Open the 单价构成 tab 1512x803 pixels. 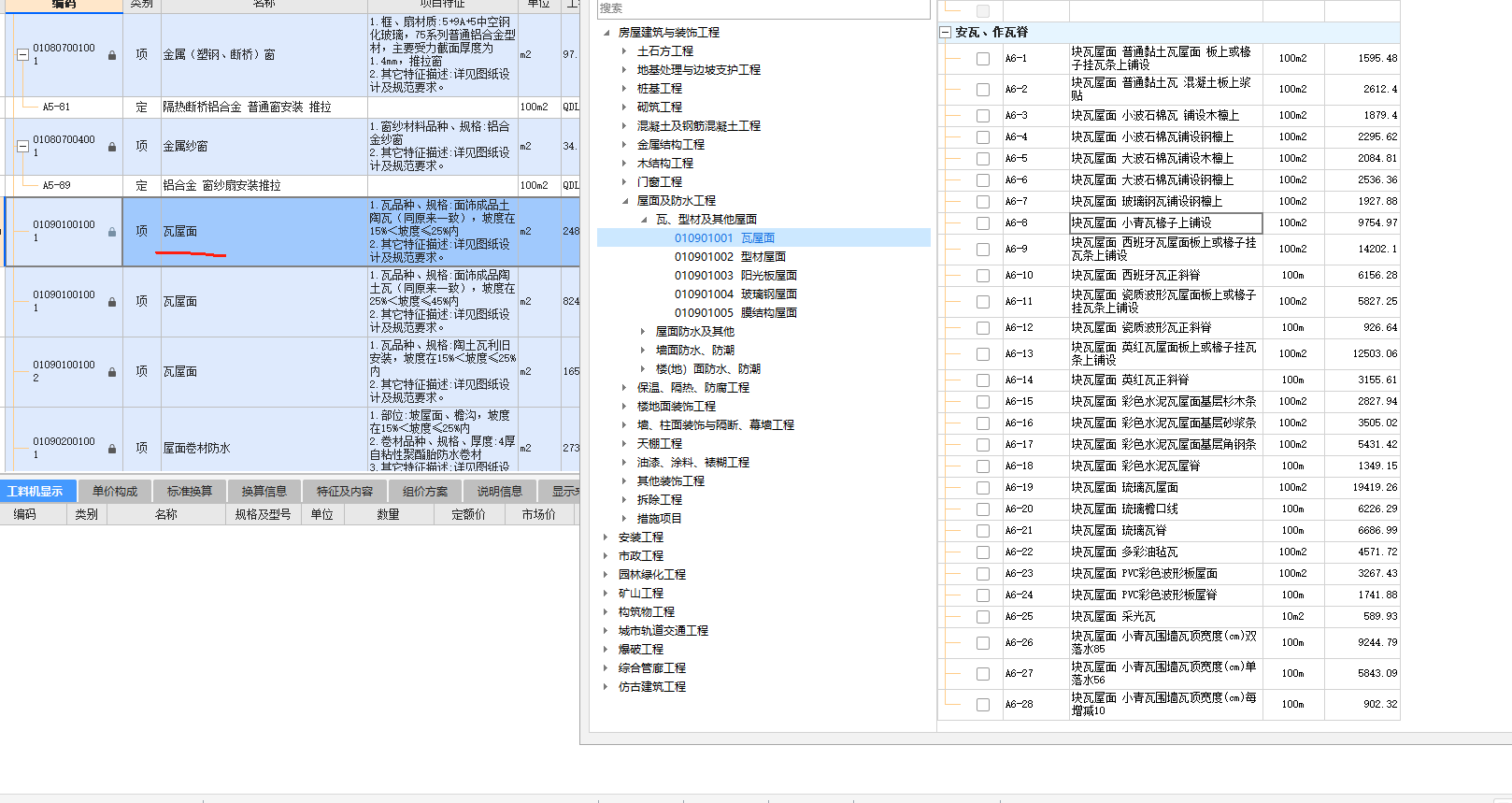point(115,491)
